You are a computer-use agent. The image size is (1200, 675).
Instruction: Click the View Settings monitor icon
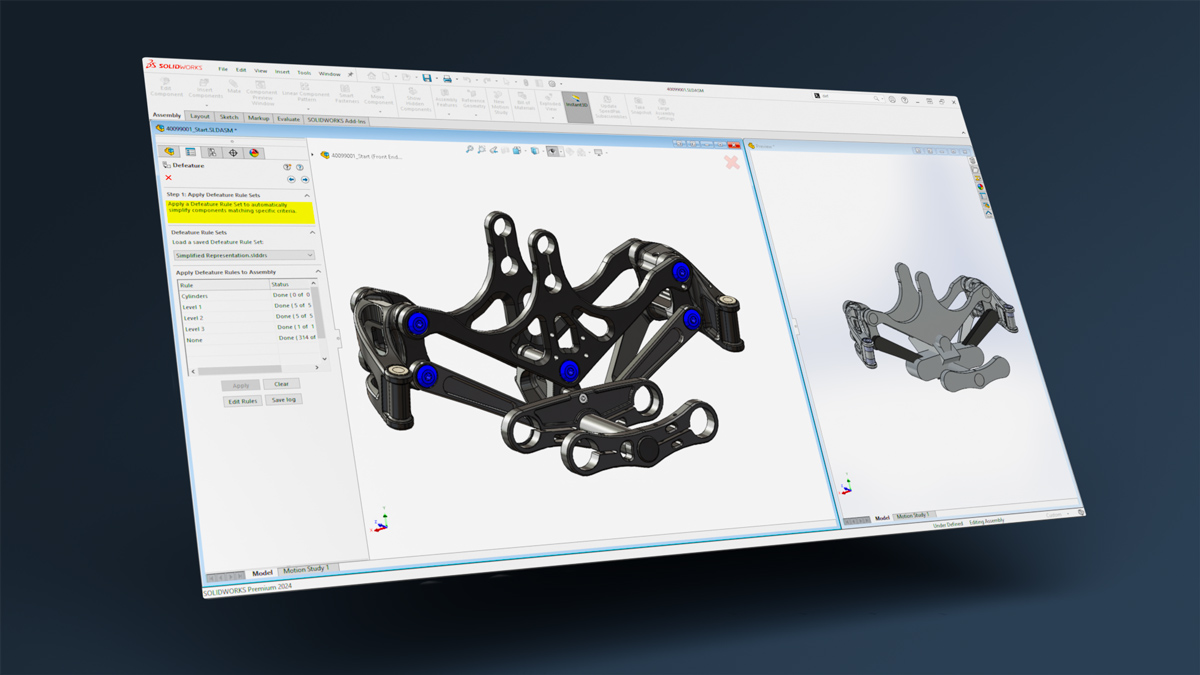point(599,152)
